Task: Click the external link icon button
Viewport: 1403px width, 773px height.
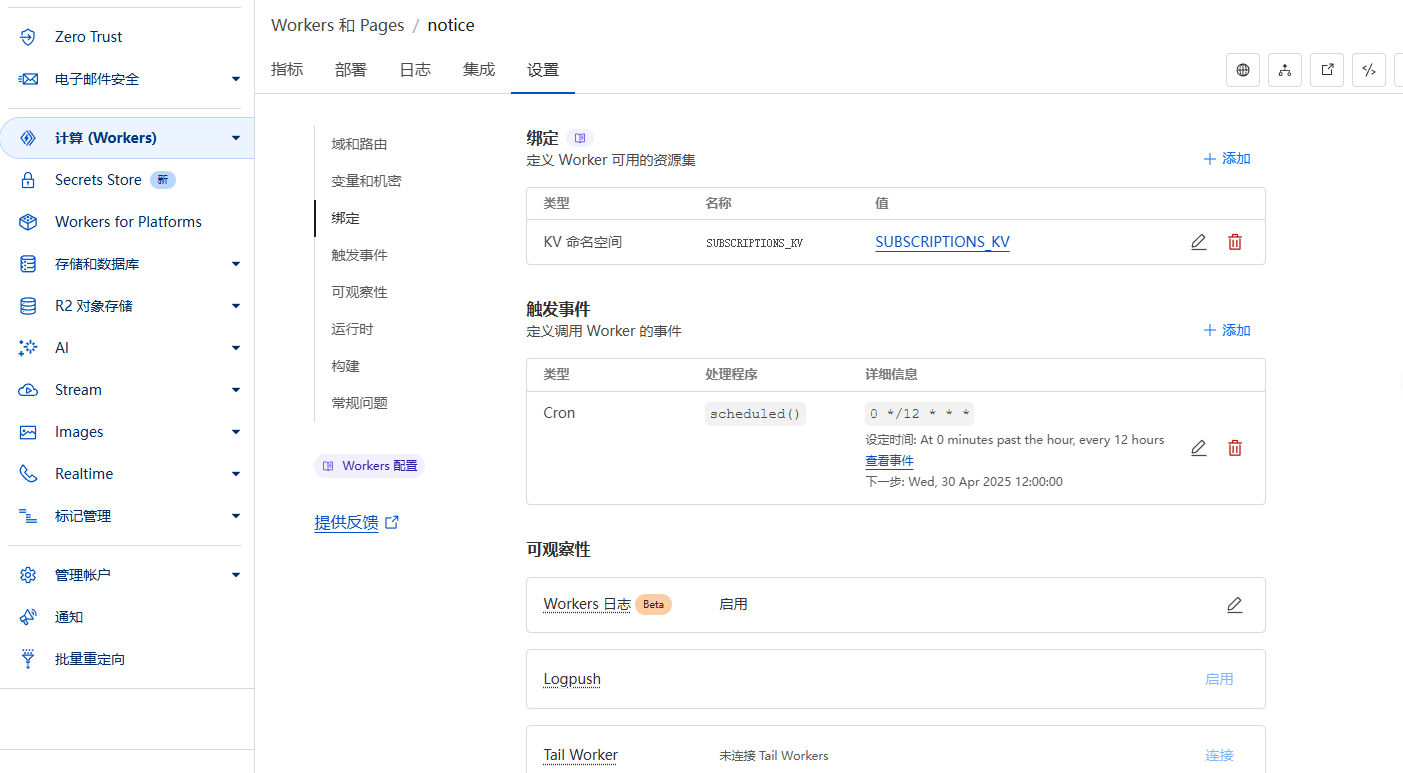Action: pyautogui.click(x=1327, y=70)
